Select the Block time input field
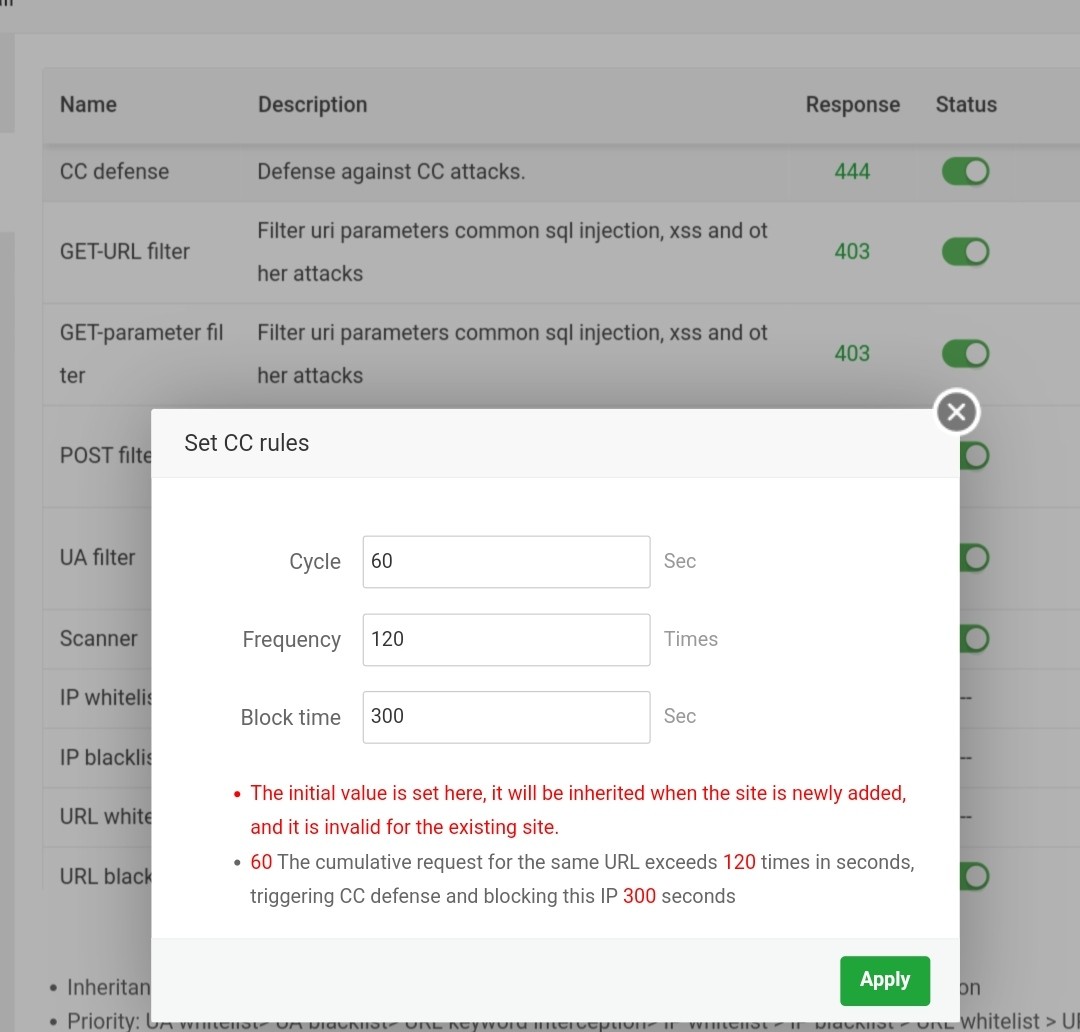1080x1032 pixels. (x=506, y=717)
